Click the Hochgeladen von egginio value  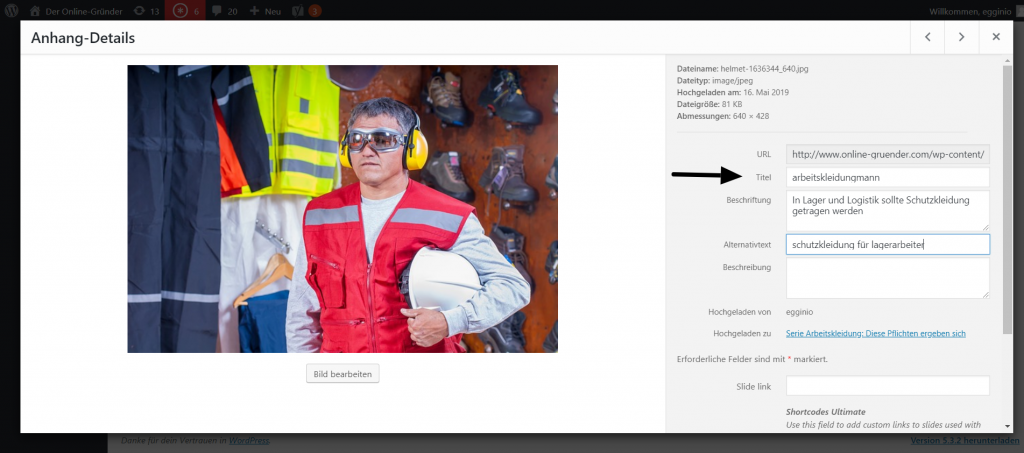click(799, 312)
